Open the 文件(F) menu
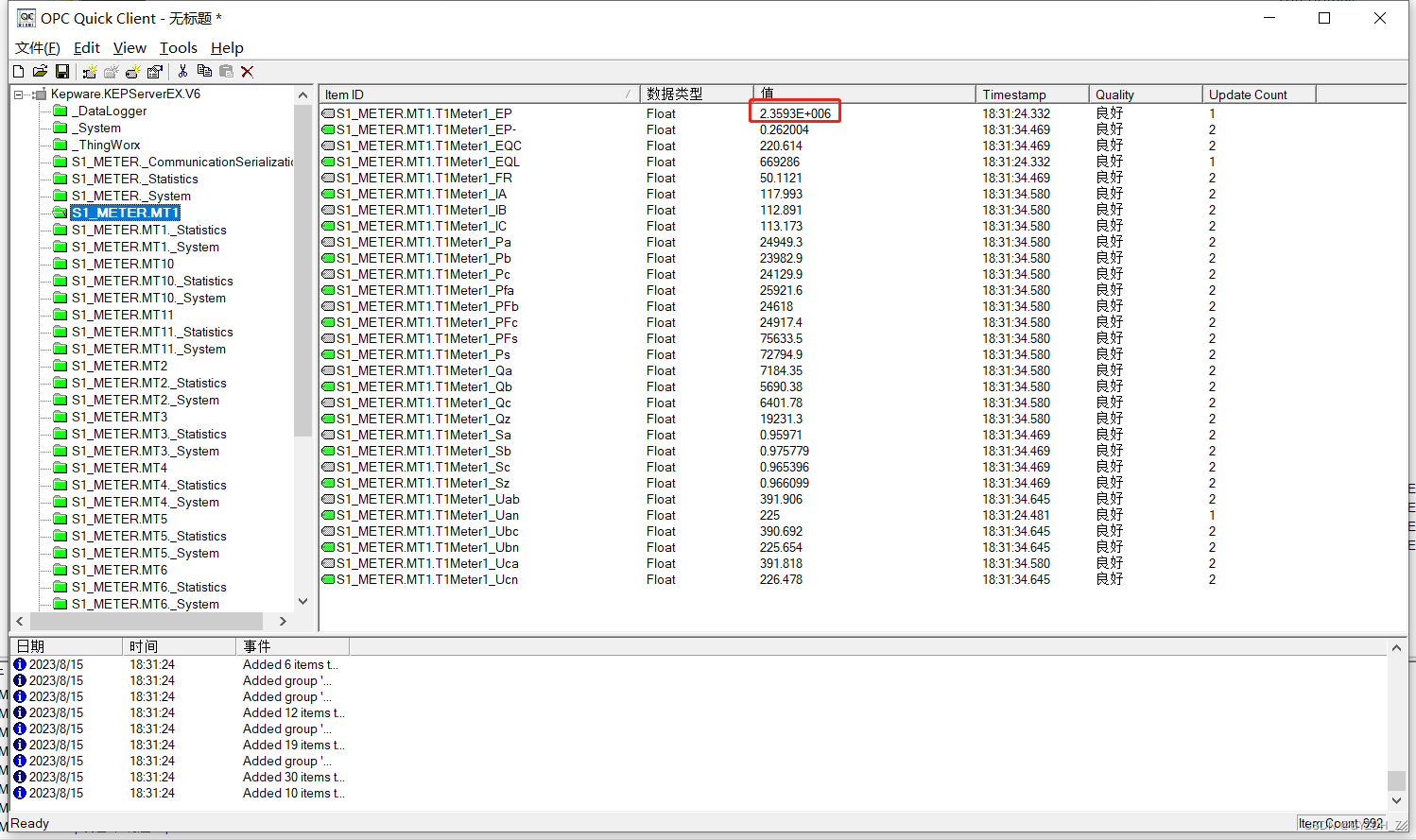 coord(37,47)
